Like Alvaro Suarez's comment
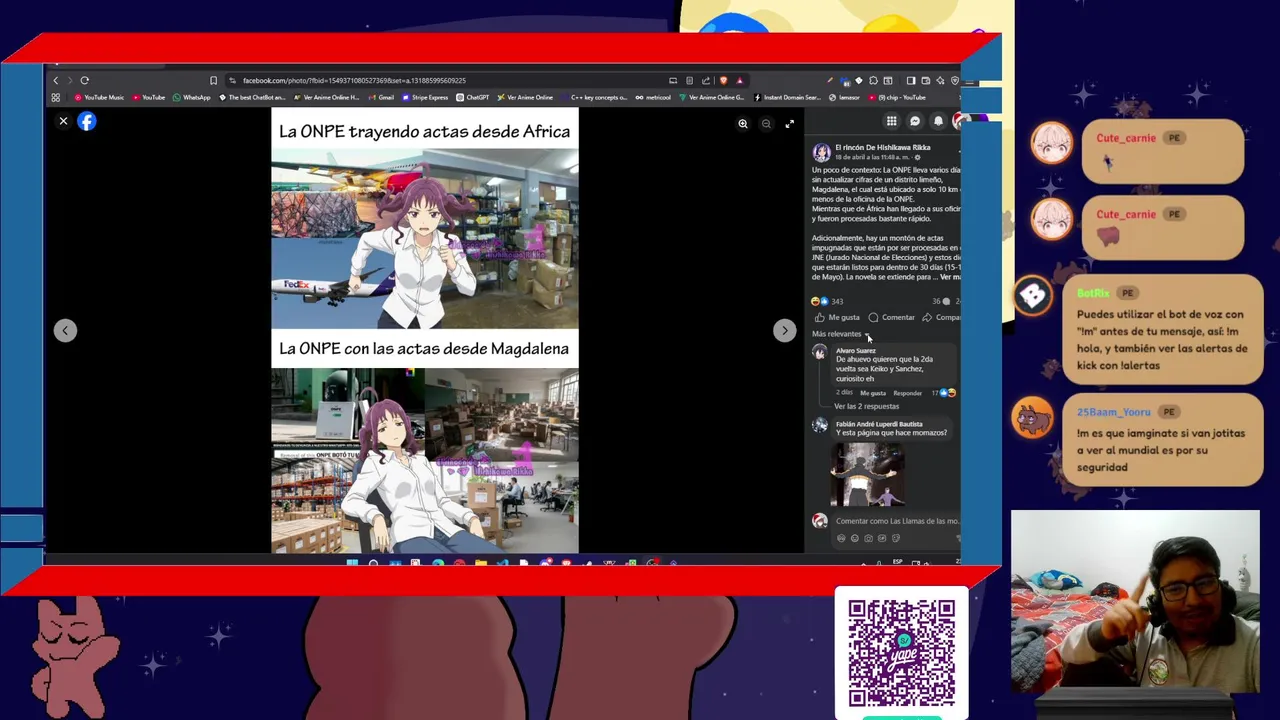The image size is (1280, 720). 872,393
